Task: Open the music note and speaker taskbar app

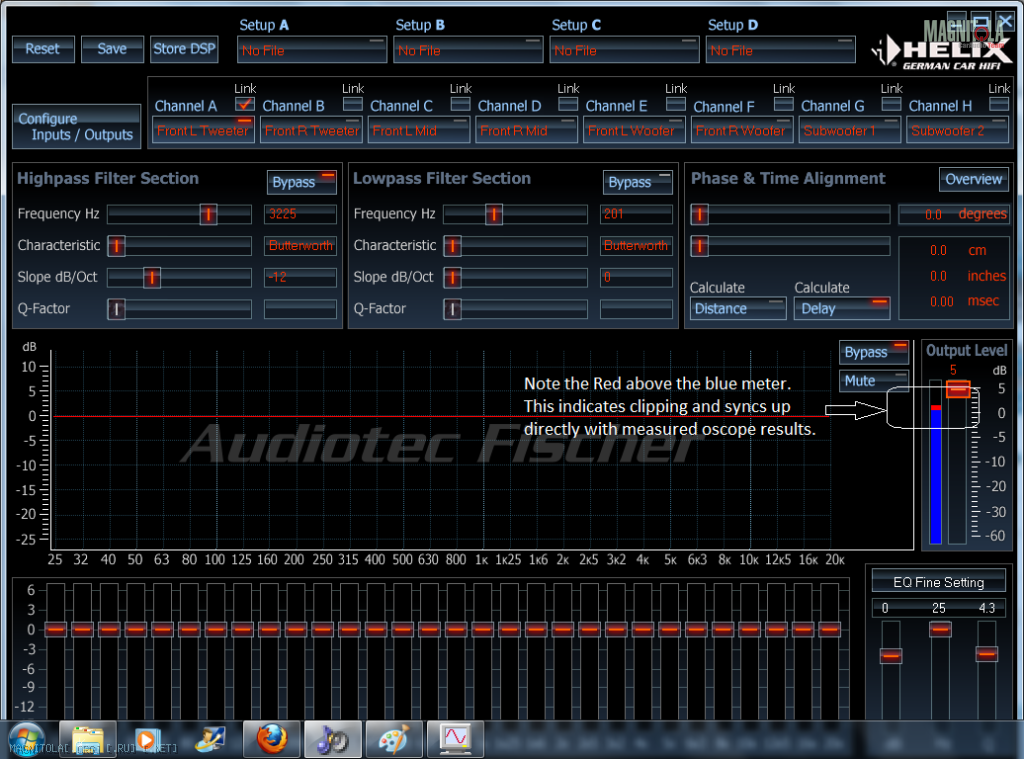Action: [333, 739]
